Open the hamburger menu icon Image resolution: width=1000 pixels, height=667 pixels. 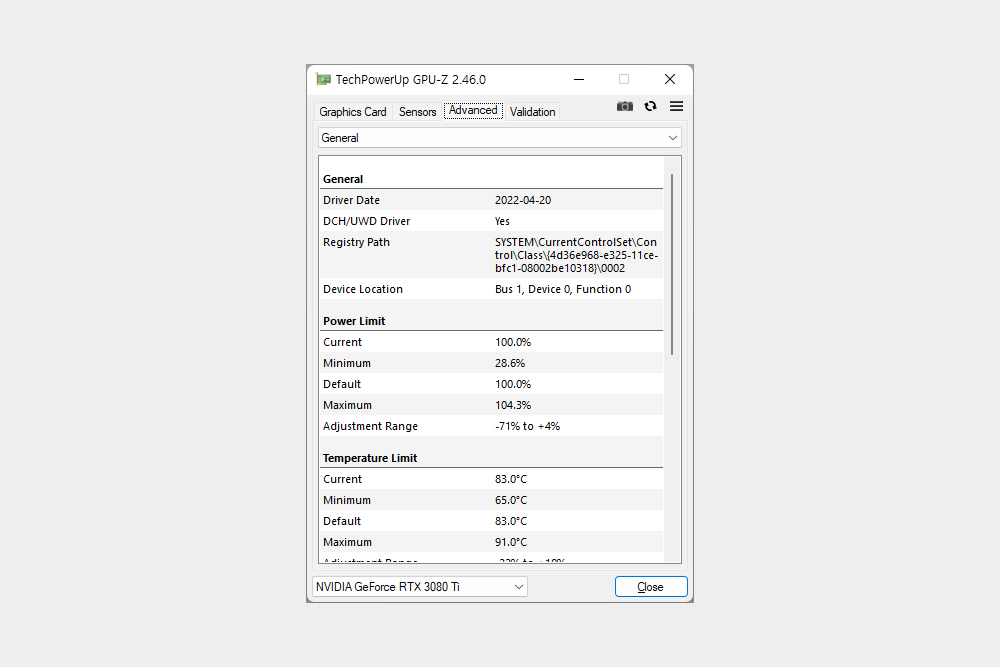(x=676, y=106)
